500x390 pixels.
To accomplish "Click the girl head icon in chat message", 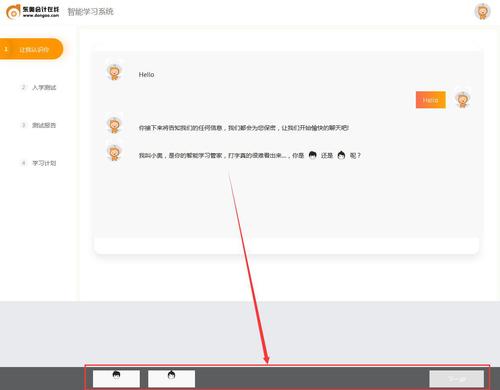I will (341, 155).
